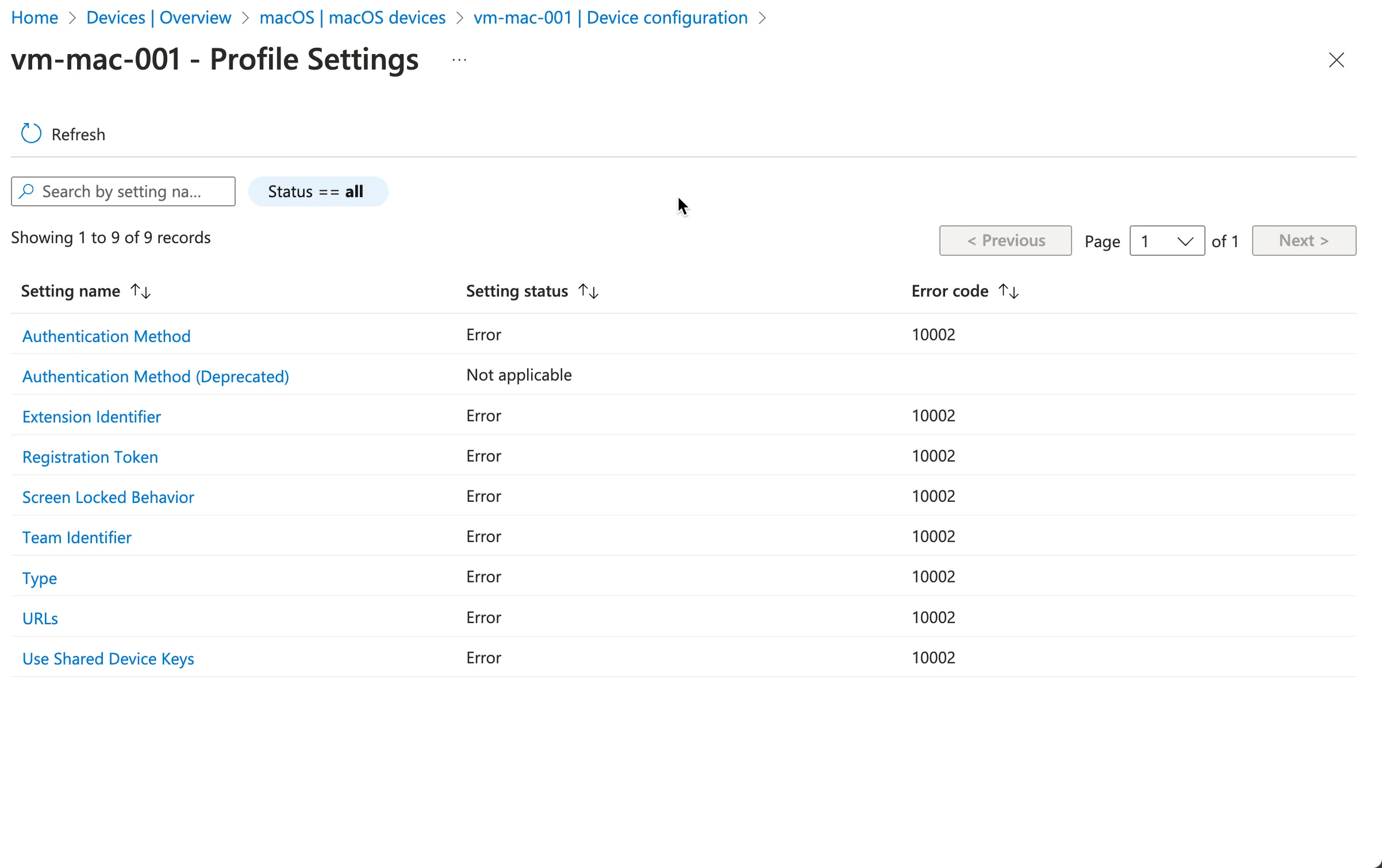The height and width of the screenshot is (868, 1382).
Task: Open vm-mac-001 Device configuration breadcrumb
Action: tap(611, 17)
